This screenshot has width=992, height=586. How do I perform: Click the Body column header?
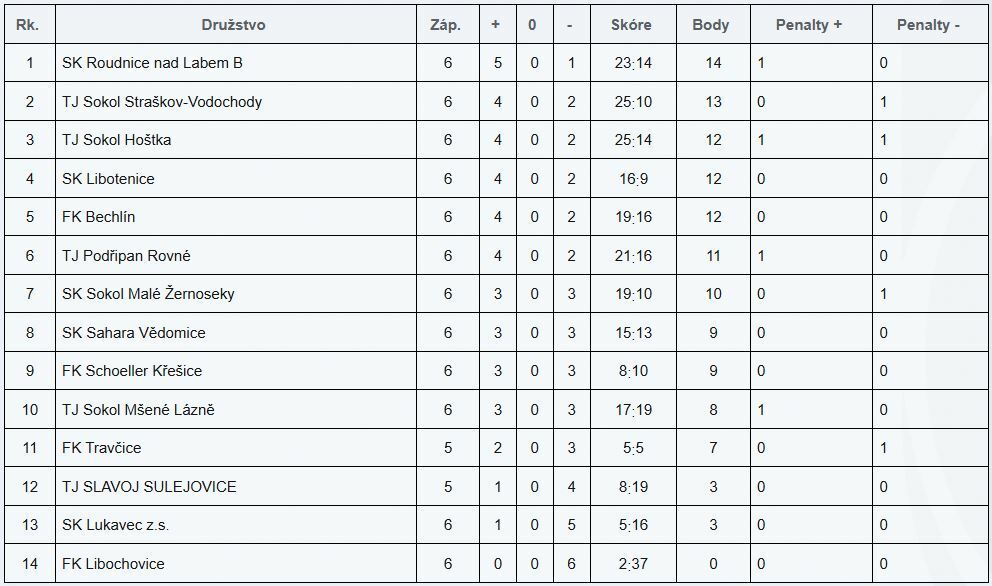[711, 25]
